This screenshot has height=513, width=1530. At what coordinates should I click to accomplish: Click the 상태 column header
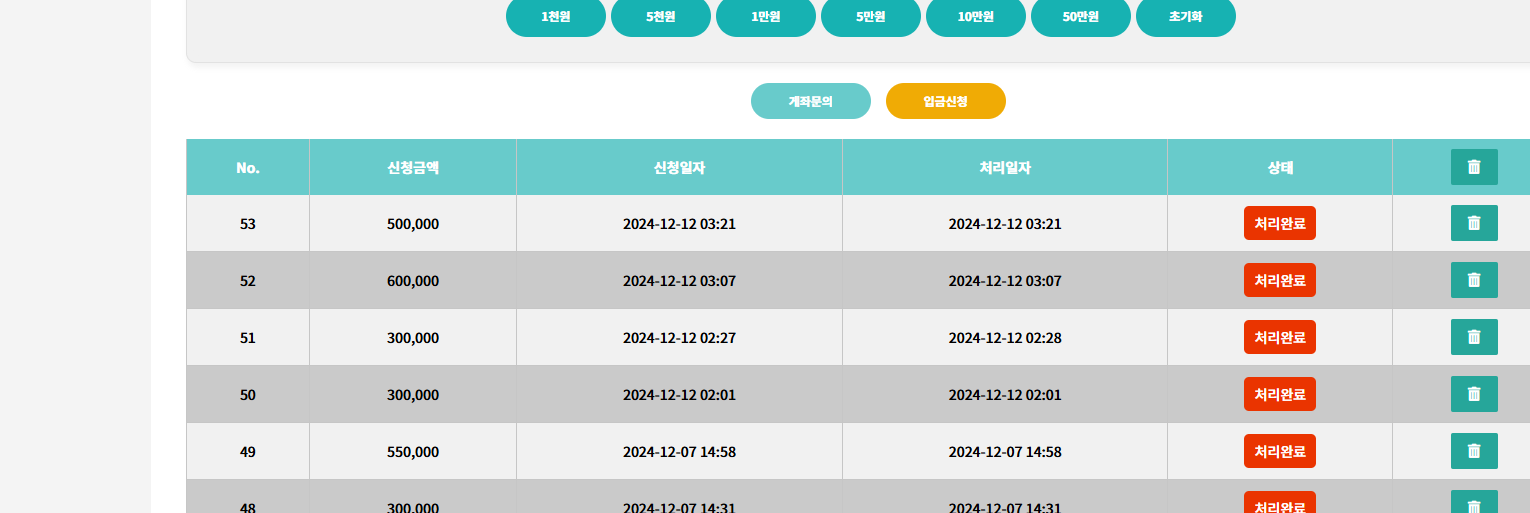1280,167
